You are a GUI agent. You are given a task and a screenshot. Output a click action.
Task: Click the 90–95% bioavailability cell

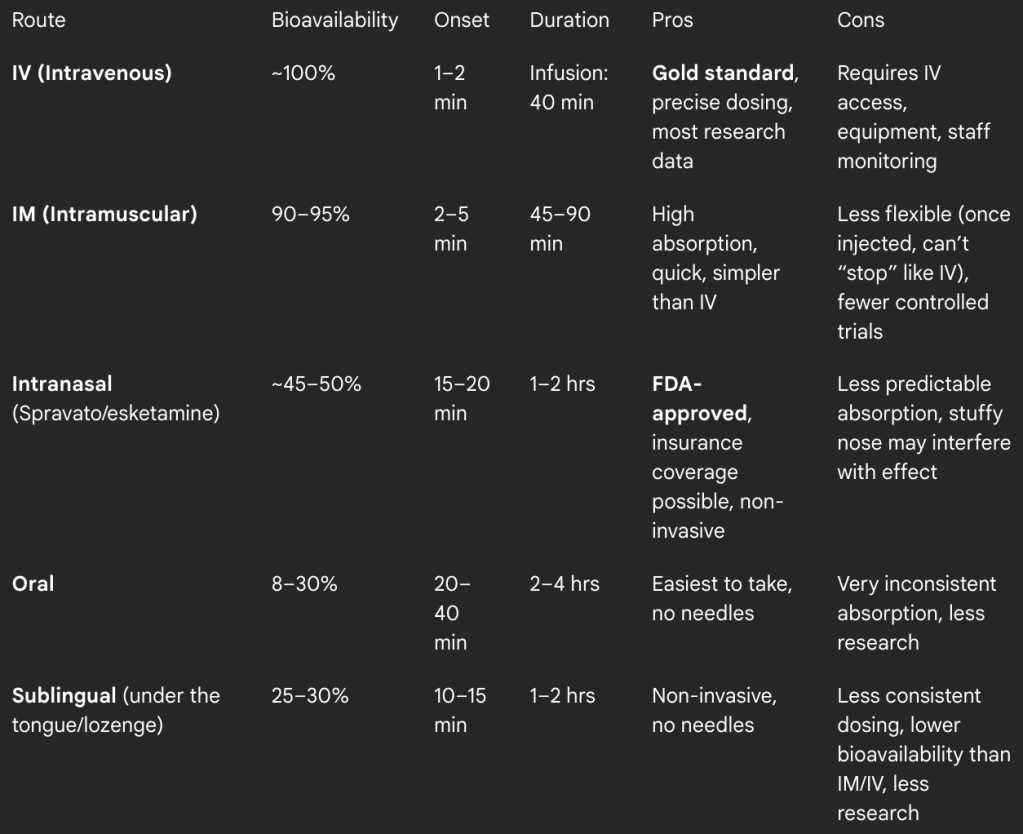point(310,214)
